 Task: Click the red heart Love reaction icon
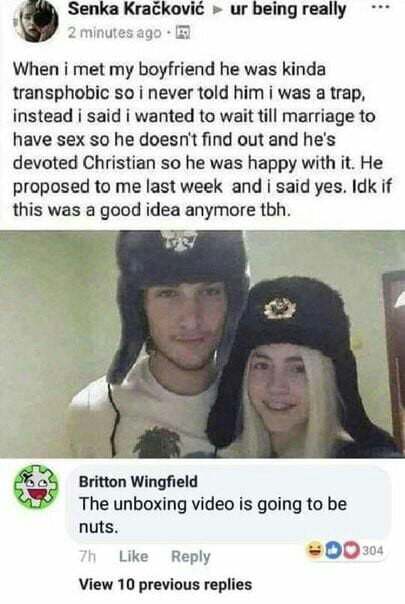click(350, 551)
